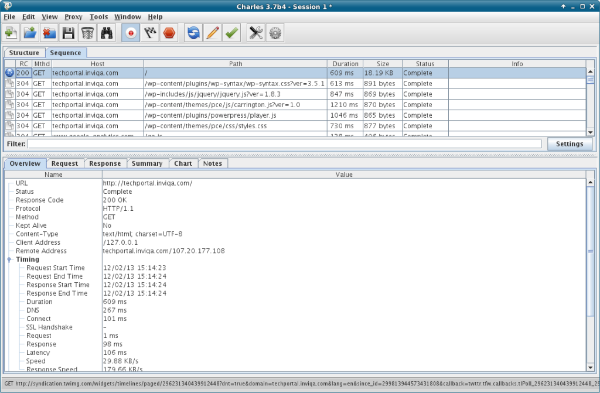Click the request list scrollbar up arrow
Screen dimensions: 600x393
[590, 72]
